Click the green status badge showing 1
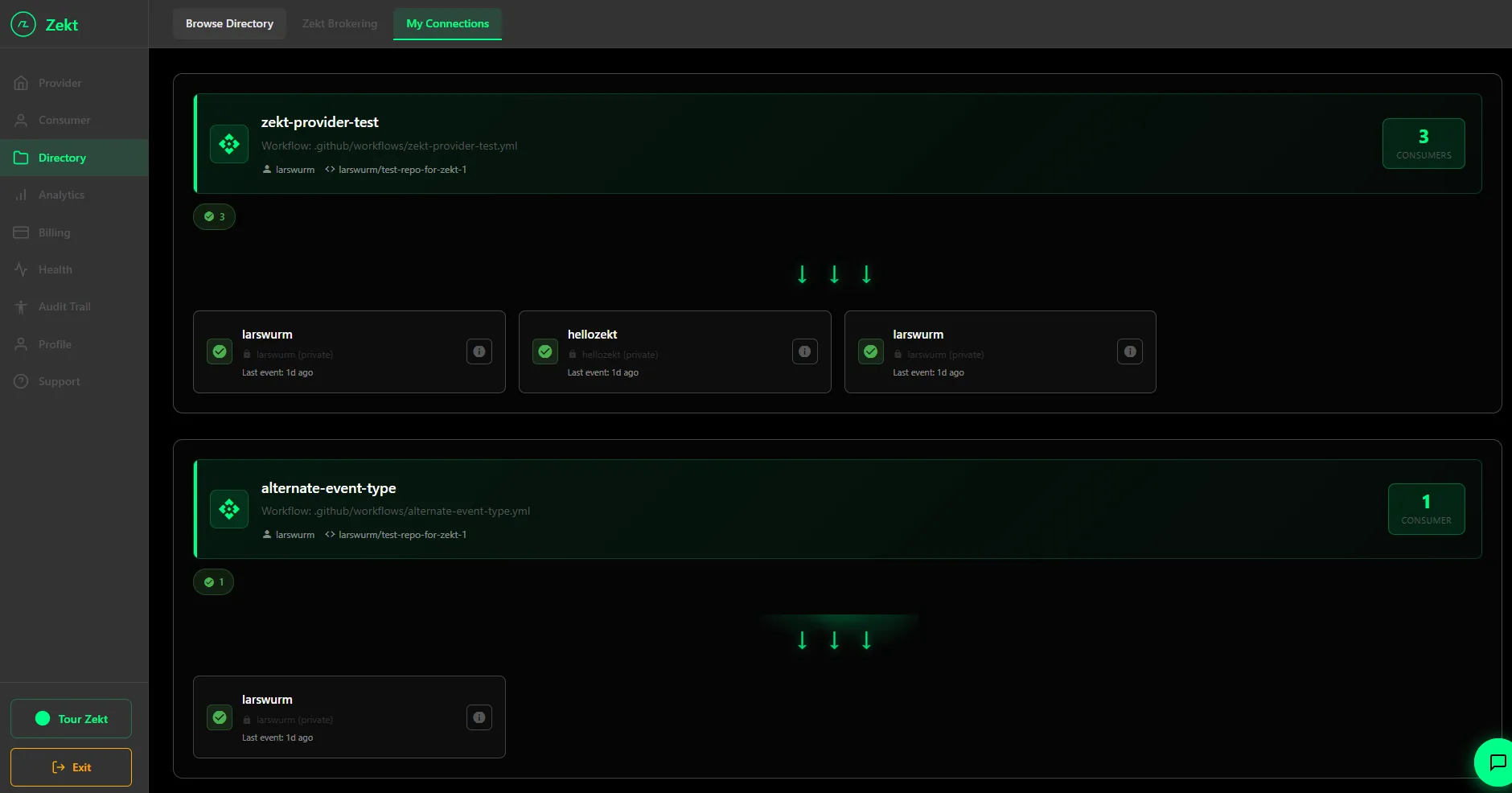Viewport: 1512px width, 793px height. [x=213, y=582]
